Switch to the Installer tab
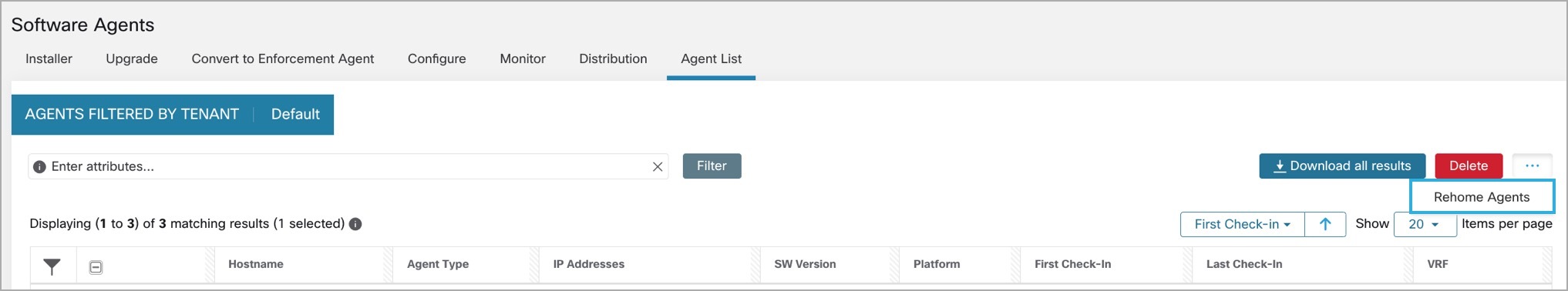 coord(49,59)
